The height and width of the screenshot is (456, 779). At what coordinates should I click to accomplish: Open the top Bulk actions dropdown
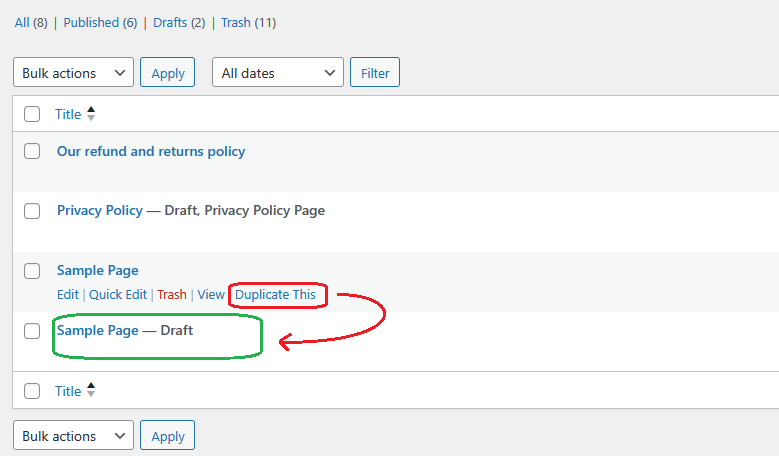[73, 73]
